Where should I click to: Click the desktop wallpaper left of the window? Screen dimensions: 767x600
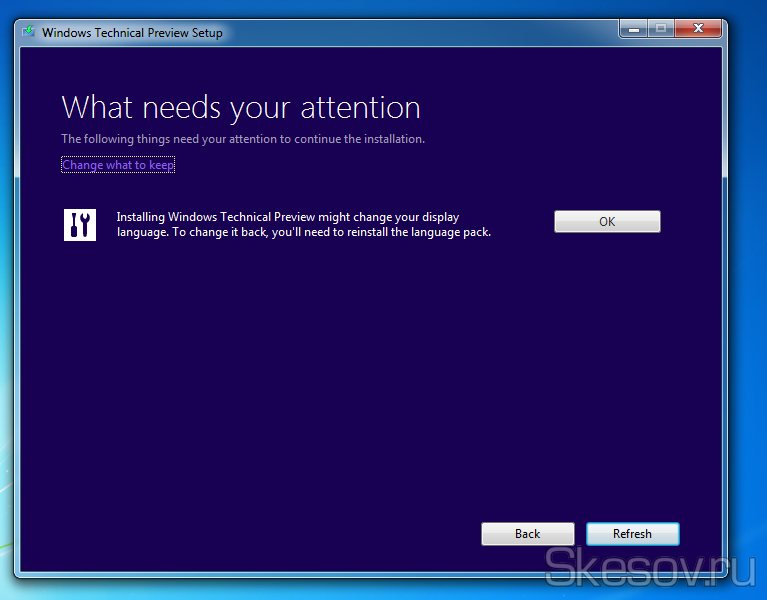click(6, 300)
